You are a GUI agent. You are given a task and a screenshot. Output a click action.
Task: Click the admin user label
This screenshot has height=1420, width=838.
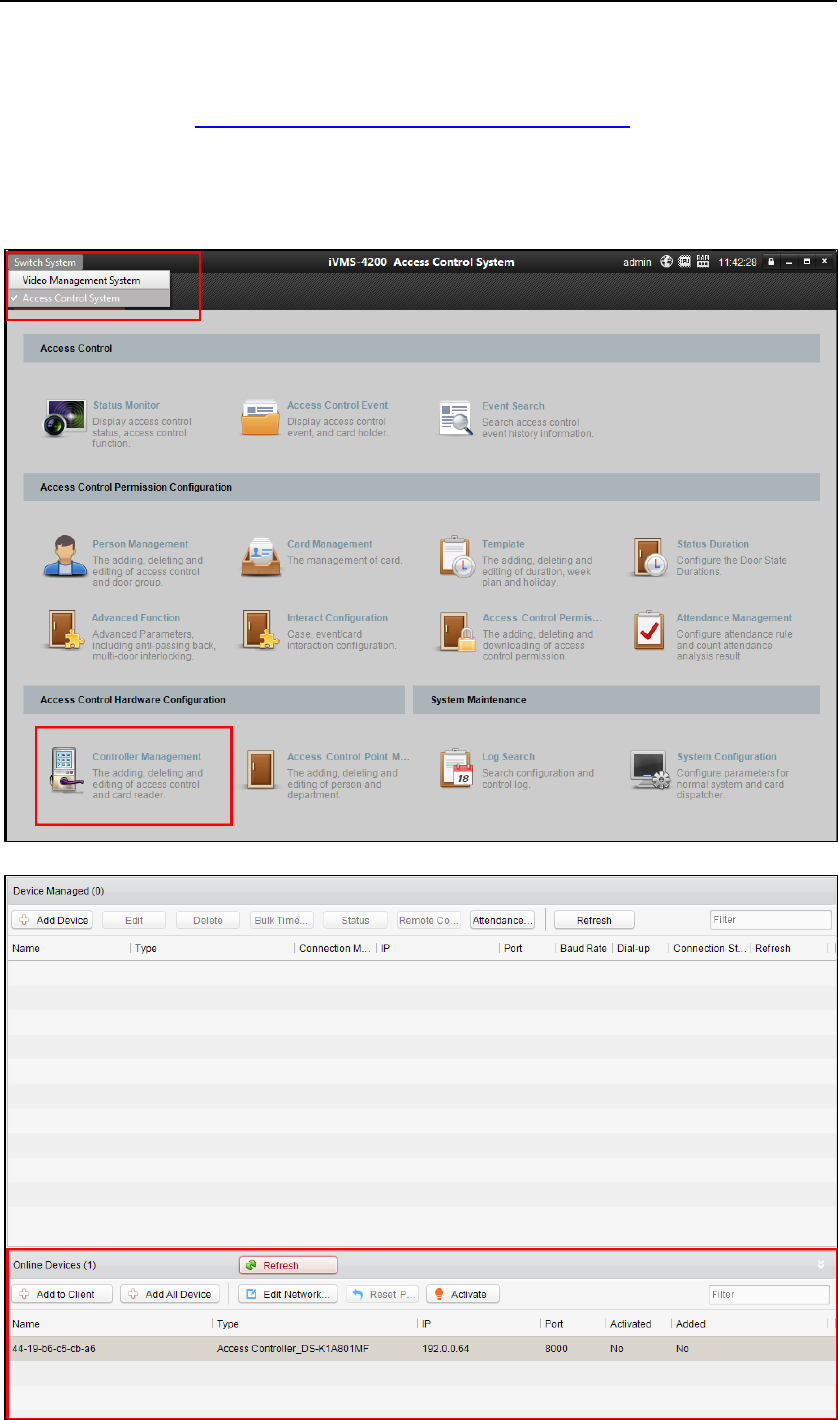tap(637, 262)
